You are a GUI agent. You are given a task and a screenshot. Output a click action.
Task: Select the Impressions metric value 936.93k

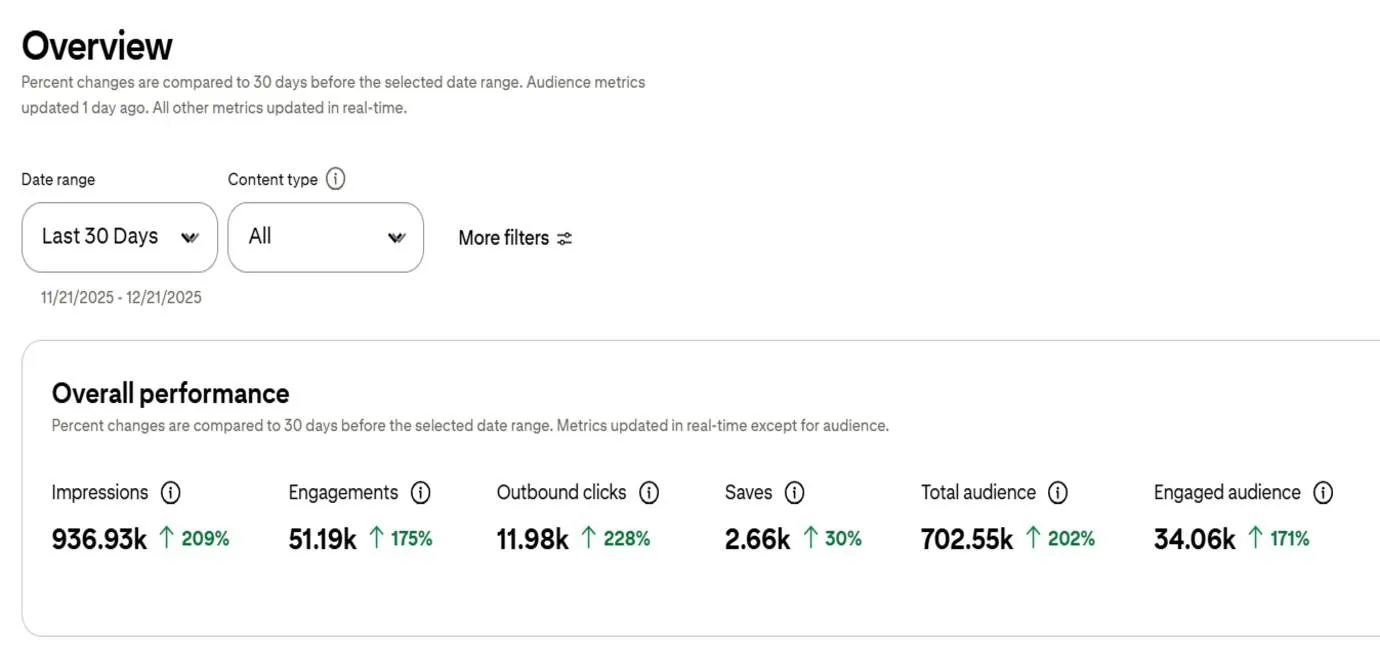click(x=99, y=539)
